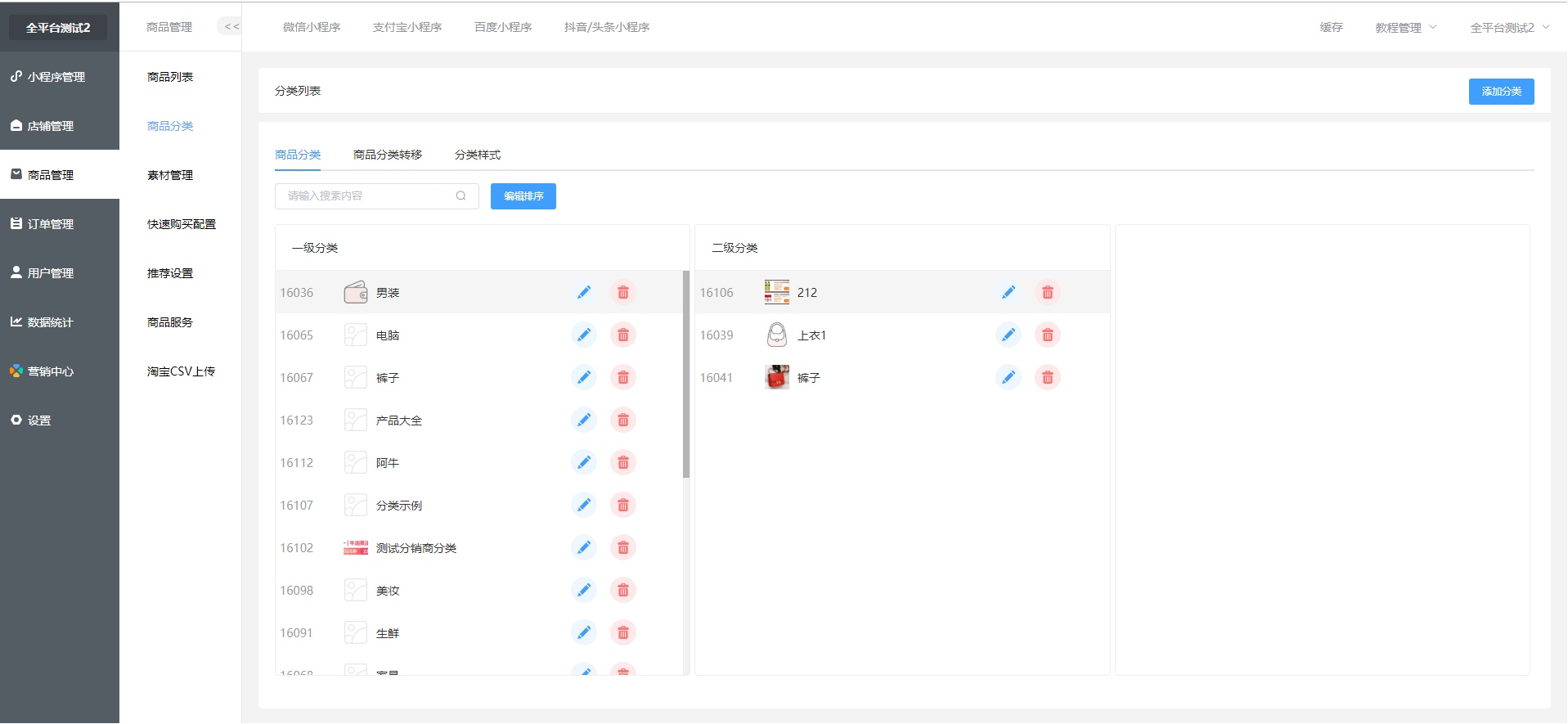The height and width of the screenshot is (724, 1568).
Task: Click the 212 category thumbnail
Action: [x=777, y=292]
